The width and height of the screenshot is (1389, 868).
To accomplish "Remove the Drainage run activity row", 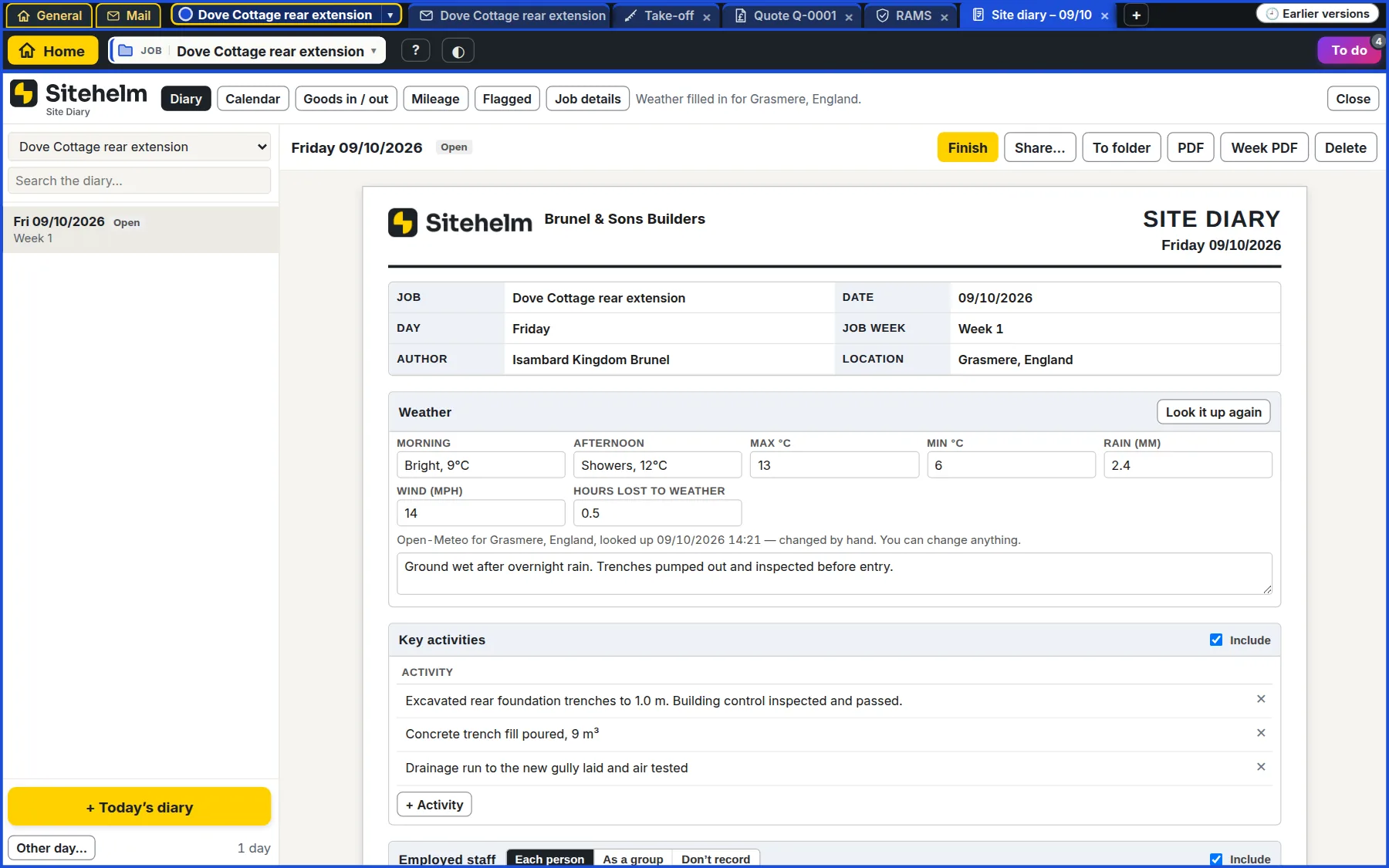I will point(1261,767).
